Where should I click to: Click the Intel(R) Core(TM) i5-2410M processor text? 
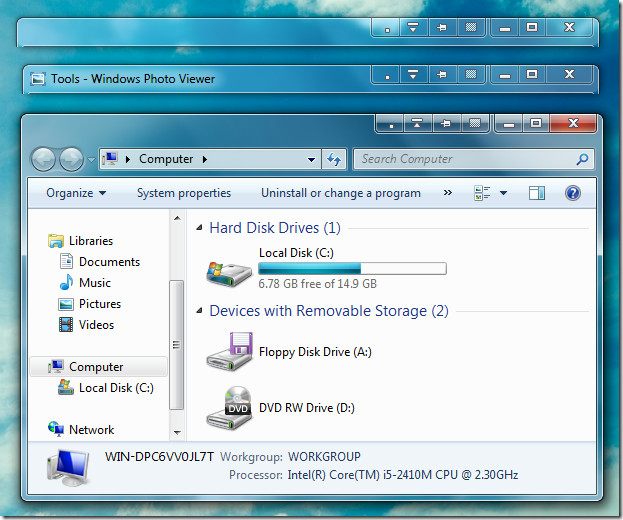pyautogui.click(x=403, y=475)
